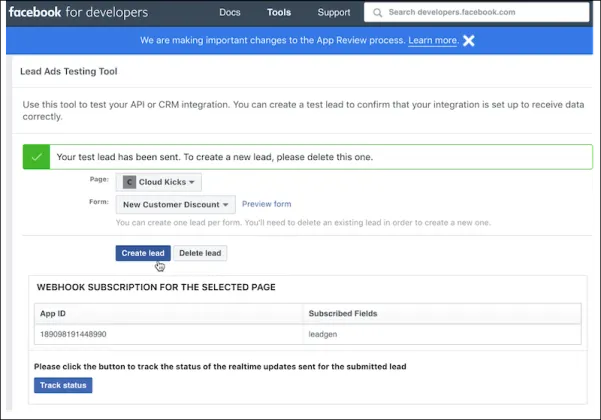Image resolution: width=601 pixels, height=420 pixels.
Task: Focus the developers.facebook.com search field
Action: tap(476, 12)
